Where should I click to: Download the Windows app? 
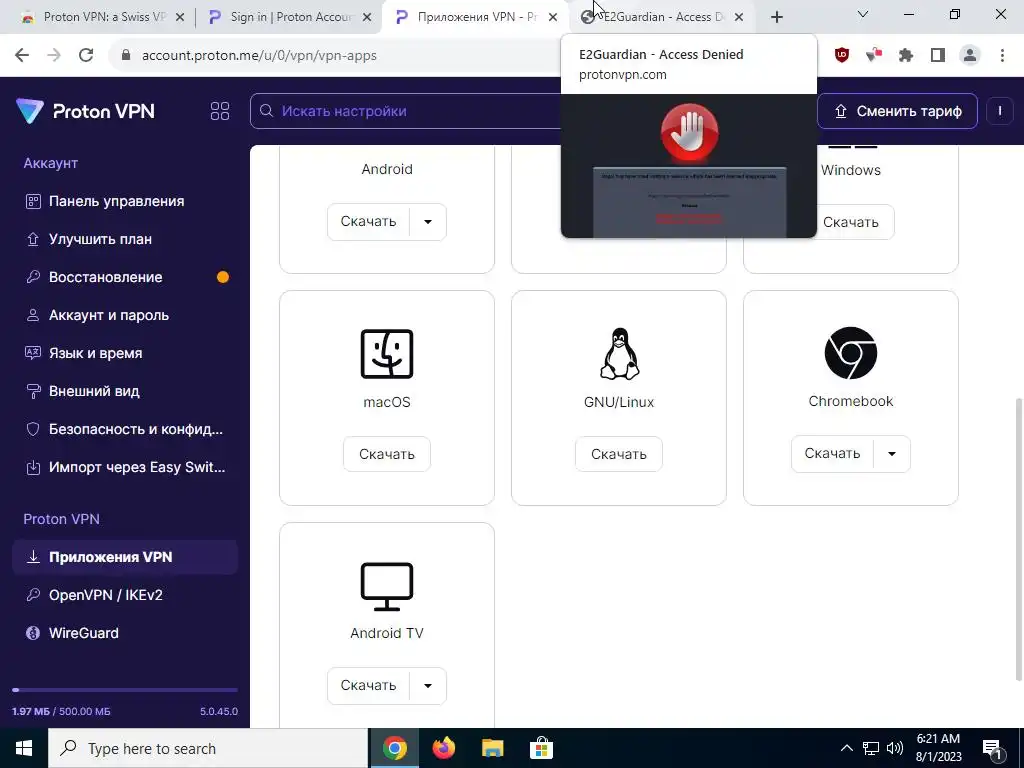pos(850,223)
